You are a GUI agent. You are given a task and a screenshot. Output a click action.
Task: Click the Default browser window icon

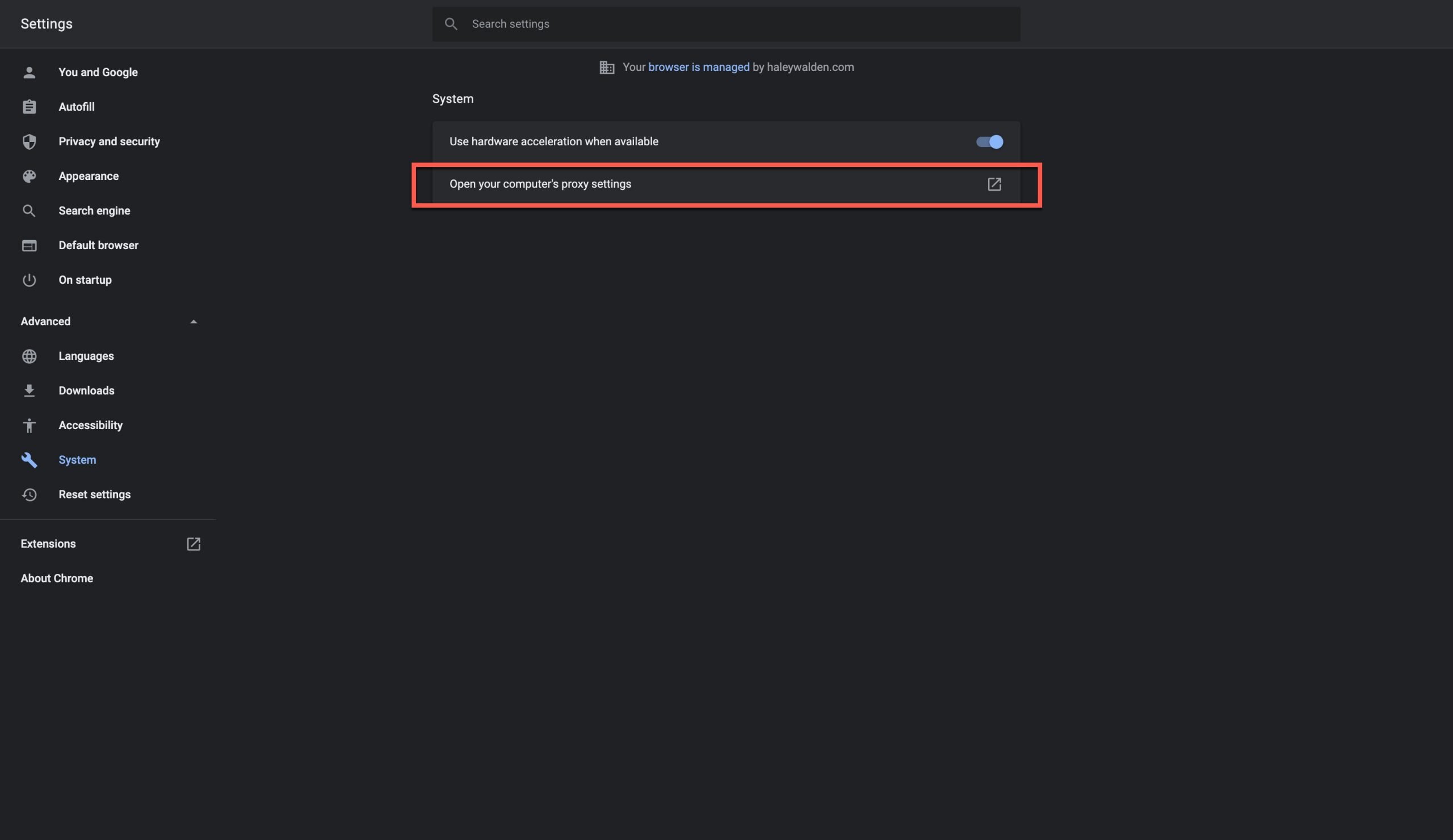(29, 246)
